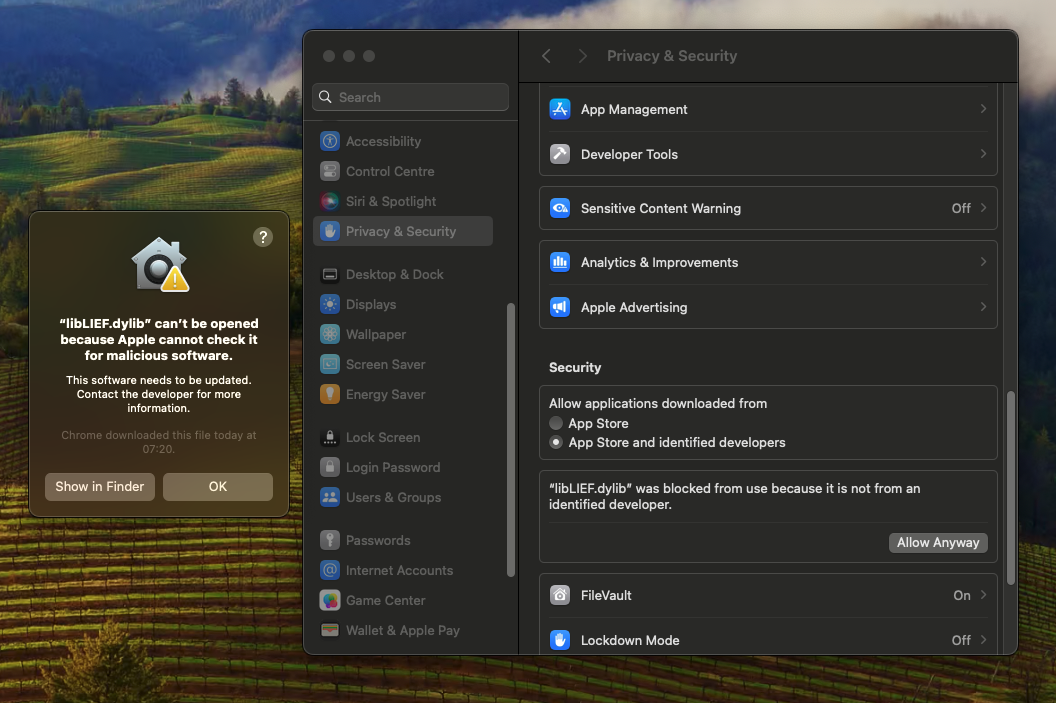
Task: Expand Apple Advertising chevron
Action: (x=983, y=307)
